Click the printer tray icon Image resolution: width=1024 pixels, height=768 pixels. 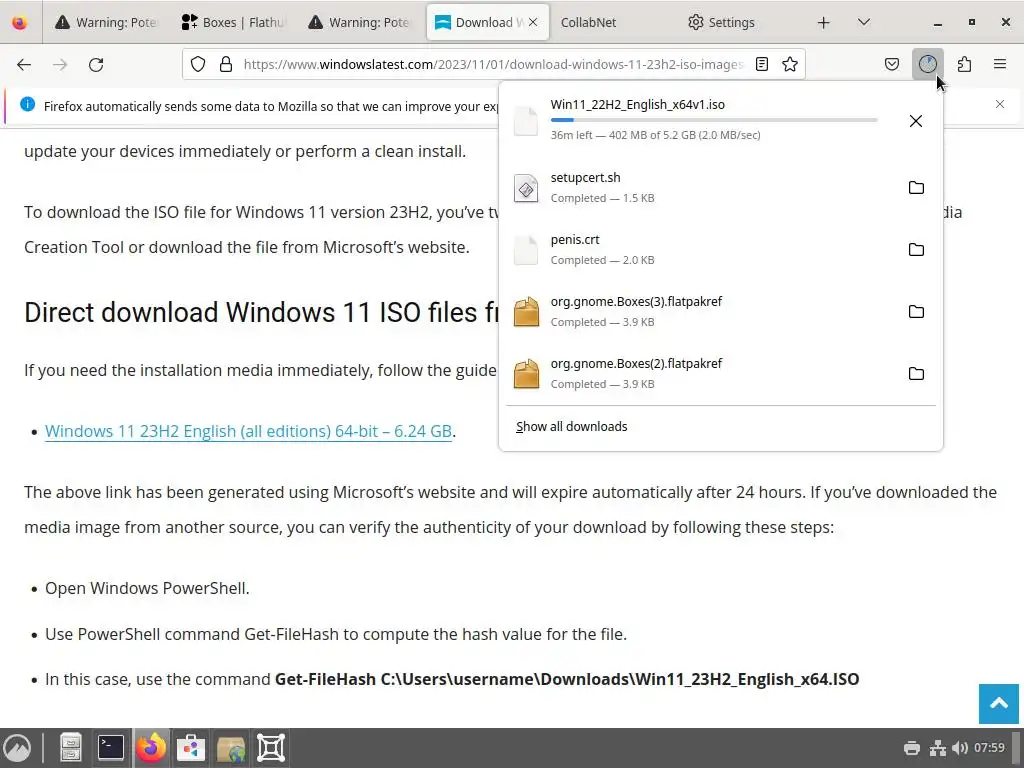912,748
